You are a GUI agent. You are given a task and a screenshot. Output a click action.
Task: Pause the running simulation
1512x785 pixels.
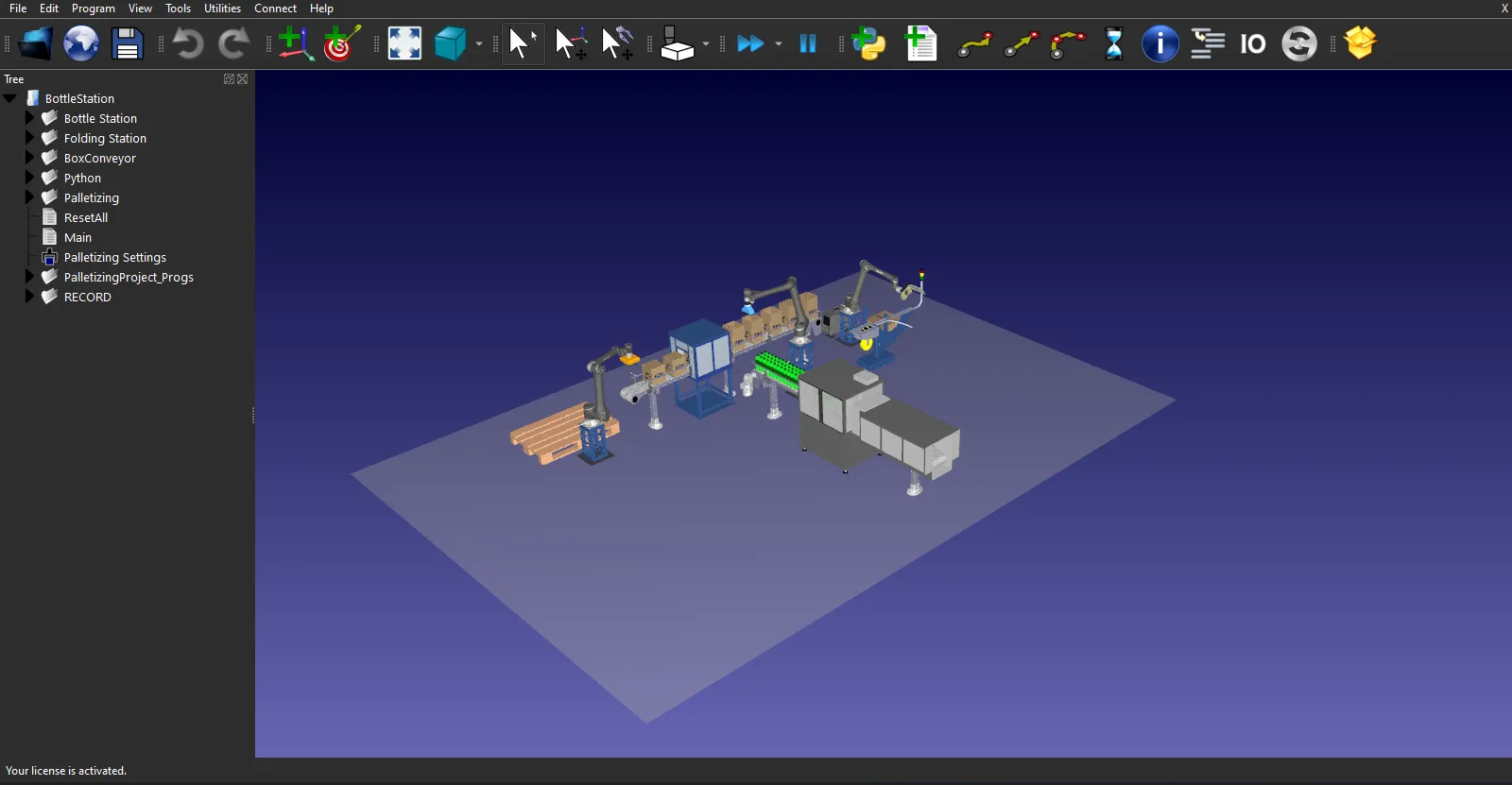click(x=808, y=43)
